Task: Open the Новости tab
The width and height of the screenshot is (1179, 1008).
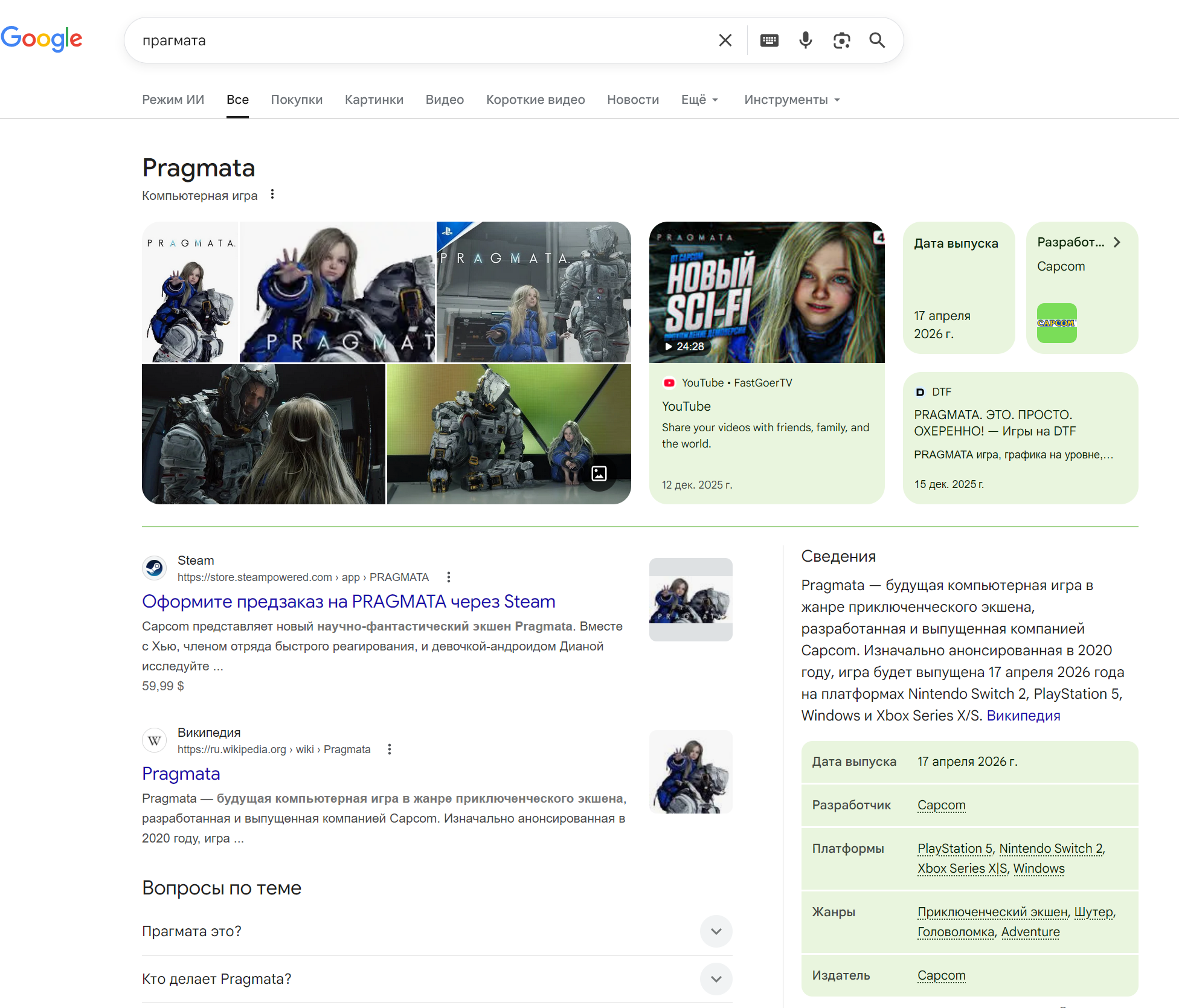Action: point(633,100)
